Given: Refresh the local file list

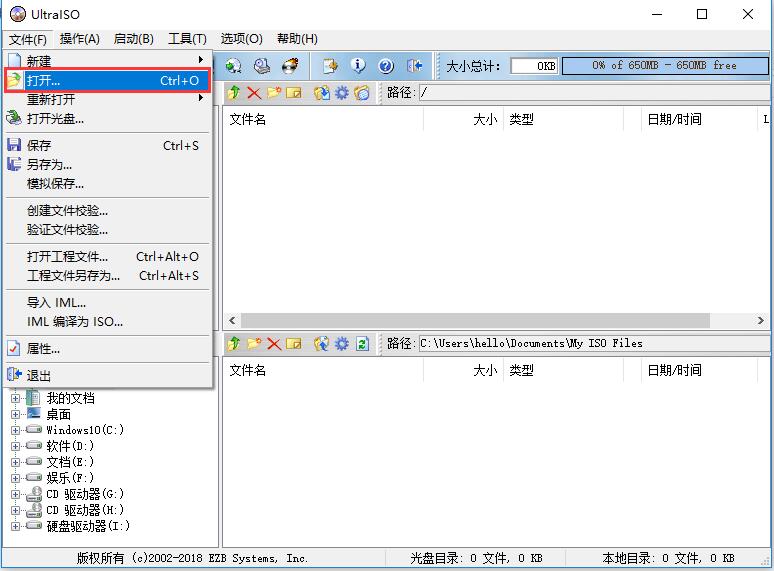Looking at the screenshot, I should (x=362, y=343).
